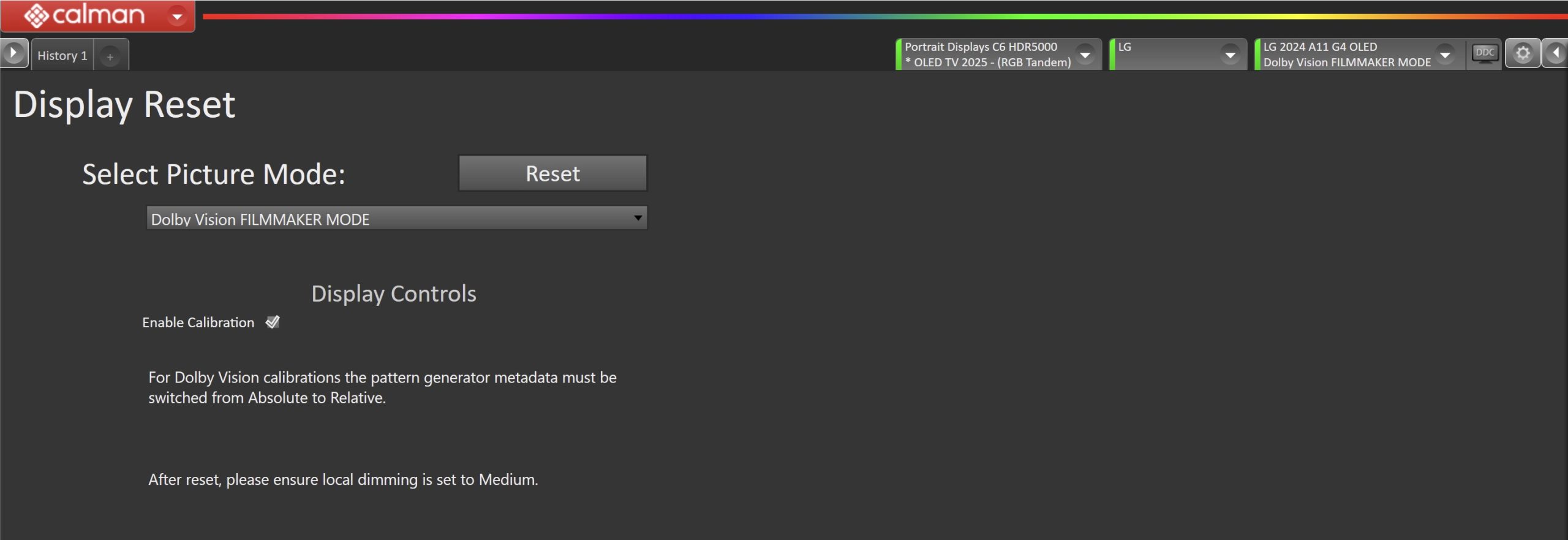Click the Reset button
The image size is (1568, 540).
point(552,173)
